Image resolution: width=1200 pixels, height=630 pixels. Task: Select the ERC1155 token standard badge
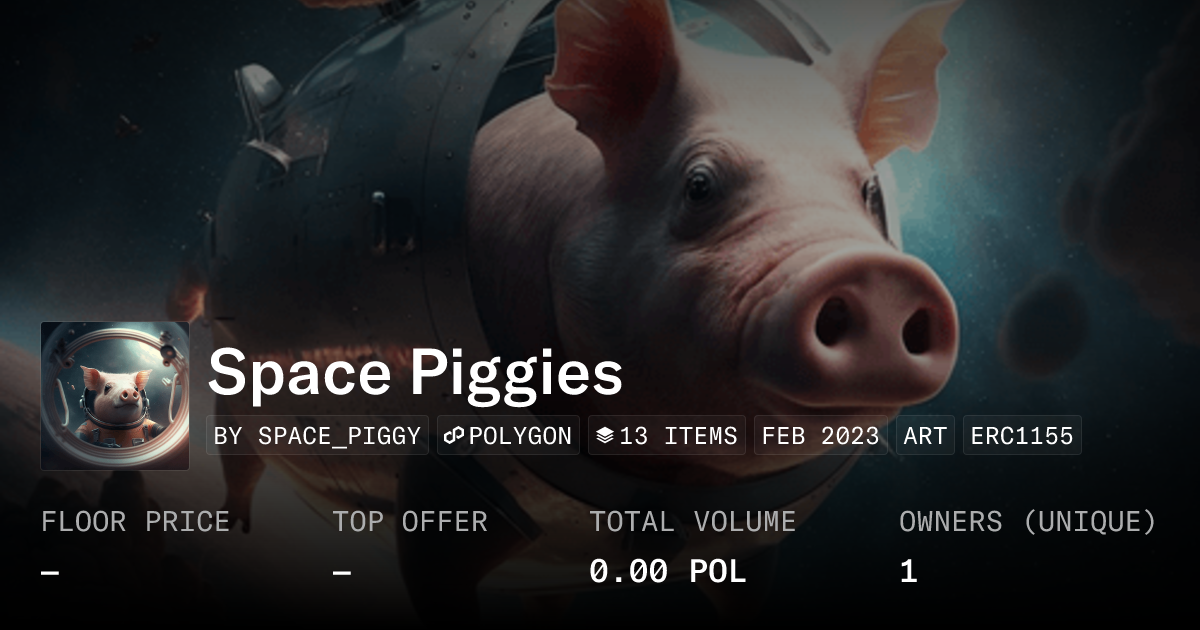pyautogui.click(x=1022, y=436)
